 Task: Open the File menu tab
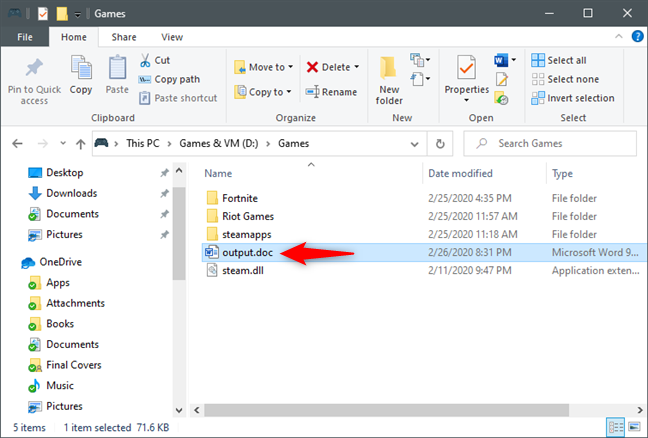(x=25, y=37)
